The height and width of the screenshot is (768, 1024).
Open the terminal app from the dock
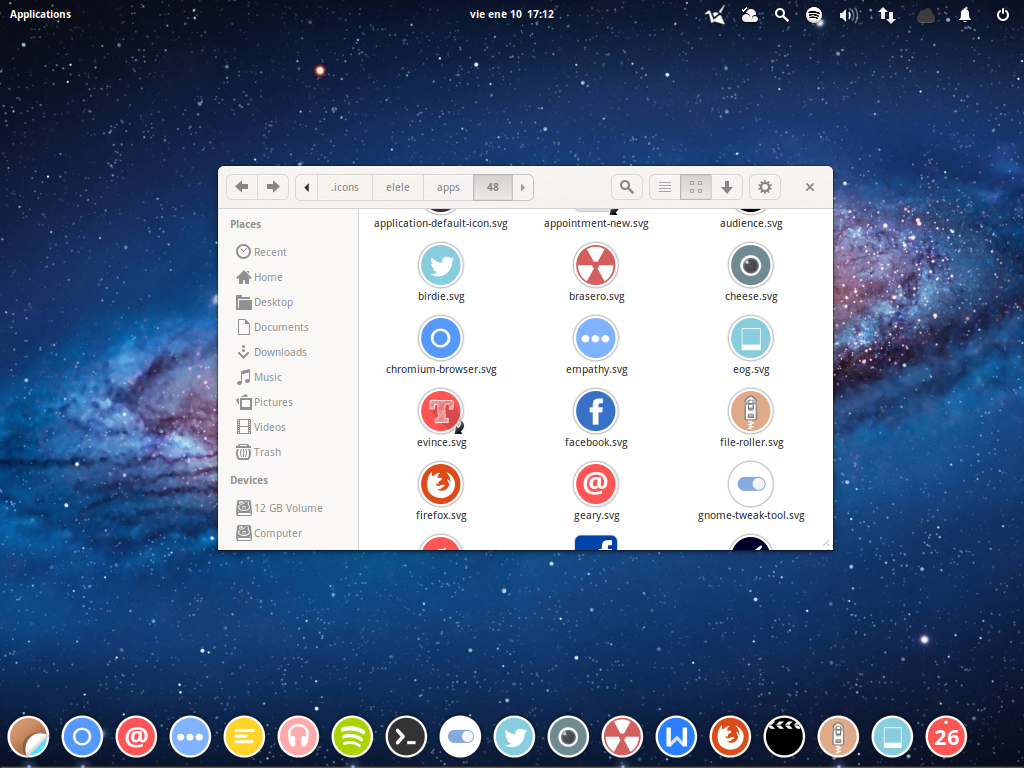pos(406,737)
